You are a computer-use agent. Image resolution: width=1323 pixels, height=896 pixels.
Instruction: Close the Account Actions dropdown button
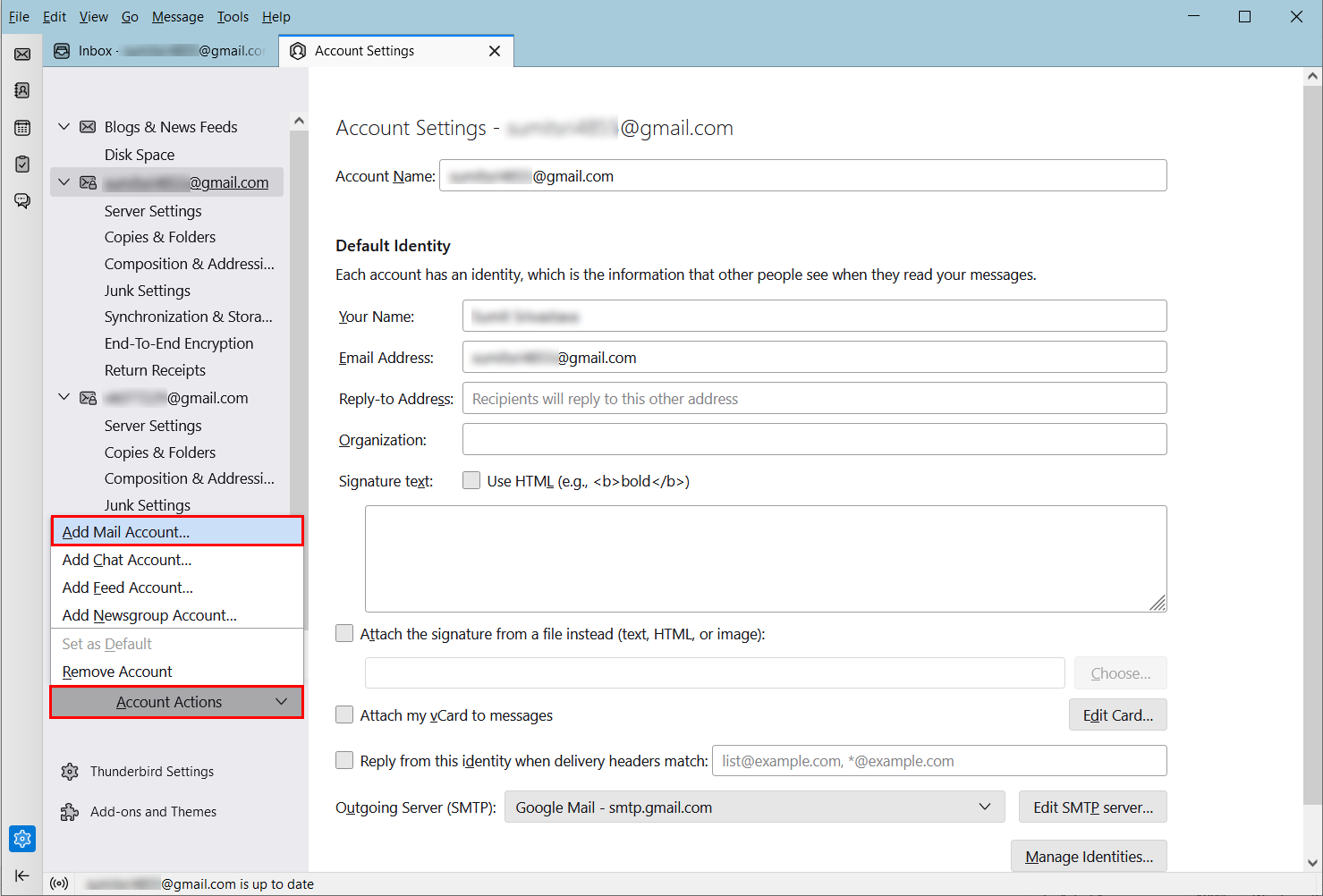[177, 702]
